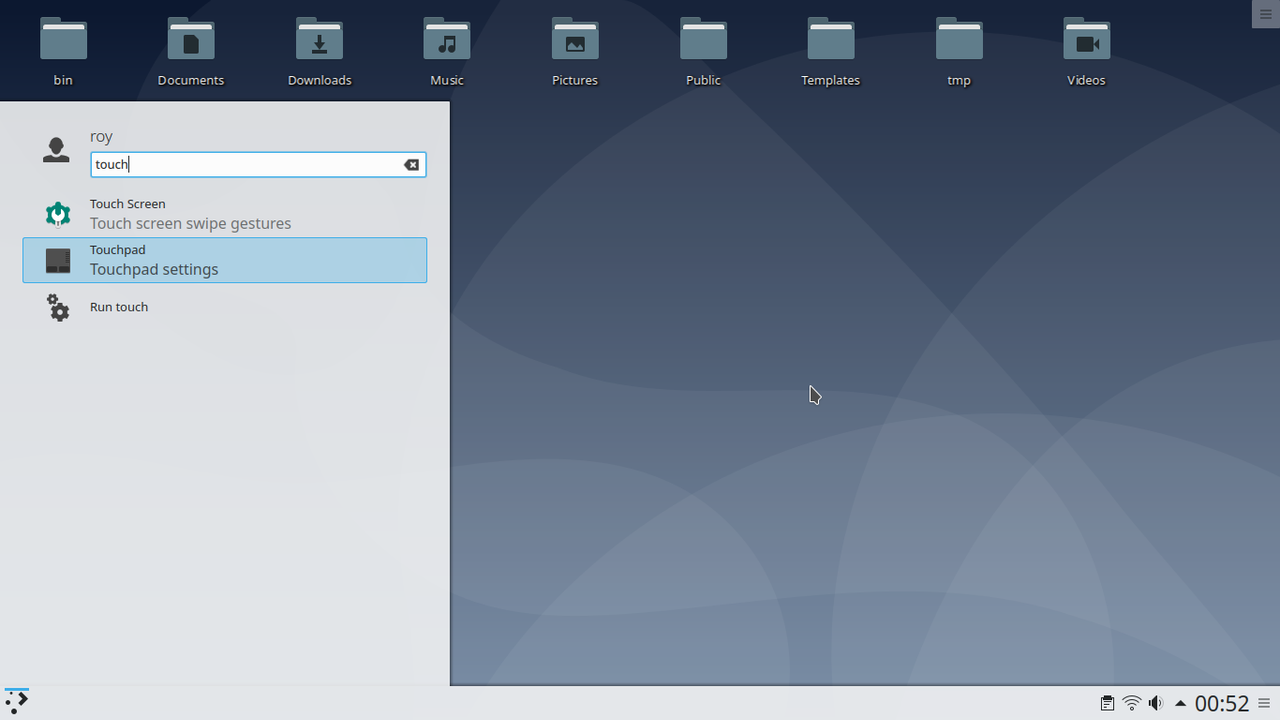Click the 00:52 clock
This screenshot has height=720, width=1280.
[1222, 703]
